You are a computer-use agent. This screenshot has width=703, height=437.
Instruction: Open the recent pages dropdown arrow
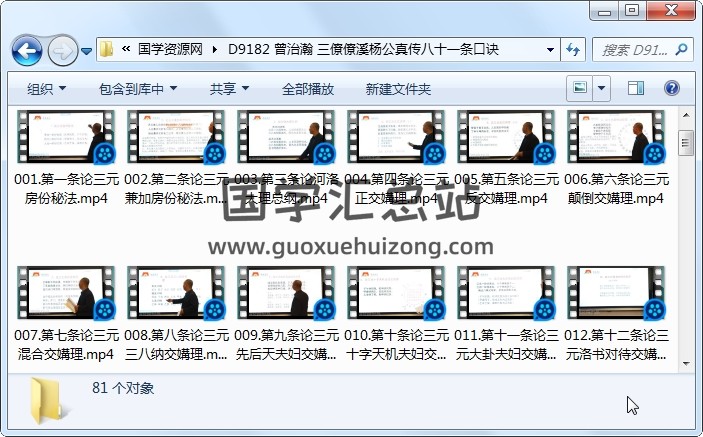click(x=87, y=51)
